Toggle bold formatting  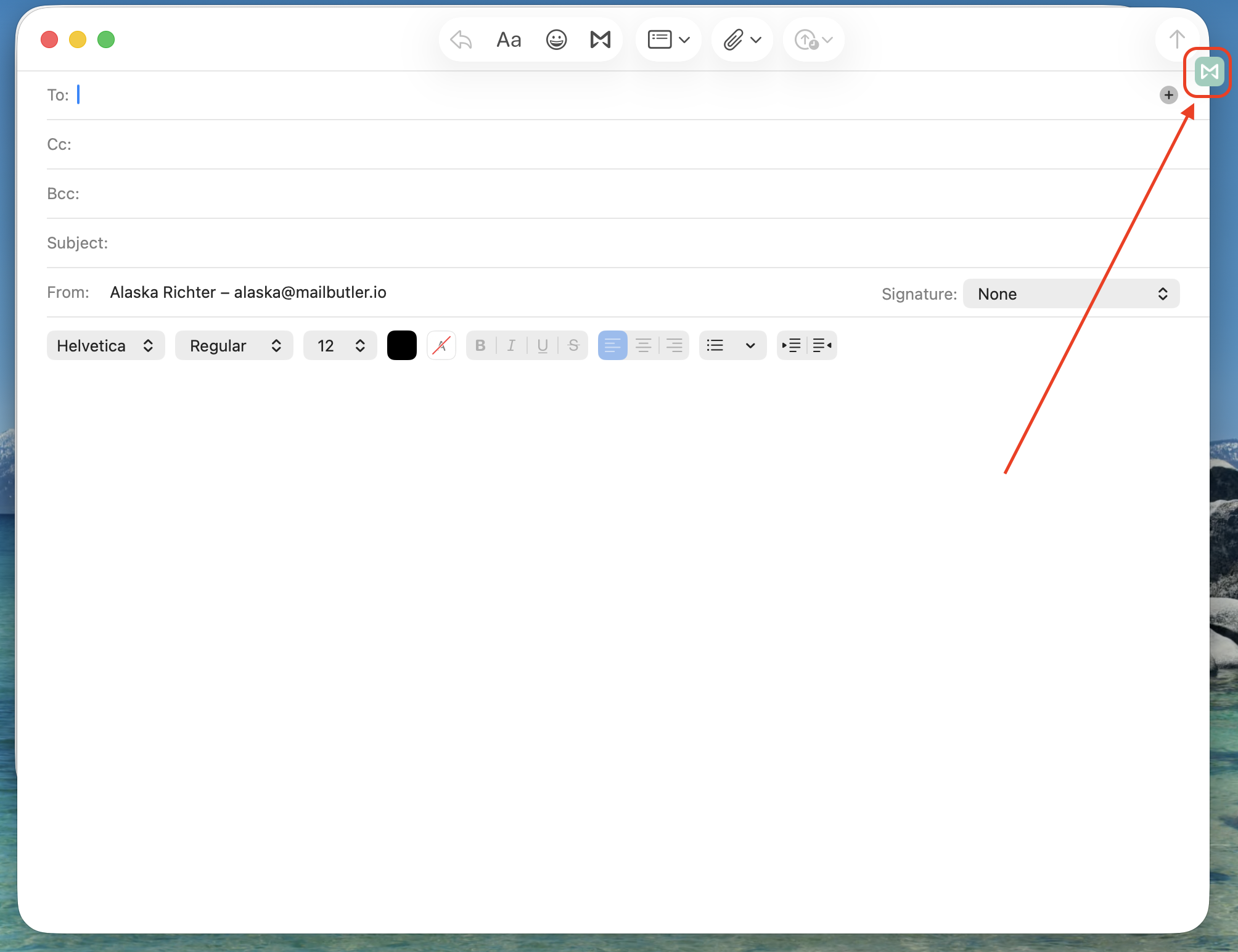pyautogui.click(x=481, y=345)
